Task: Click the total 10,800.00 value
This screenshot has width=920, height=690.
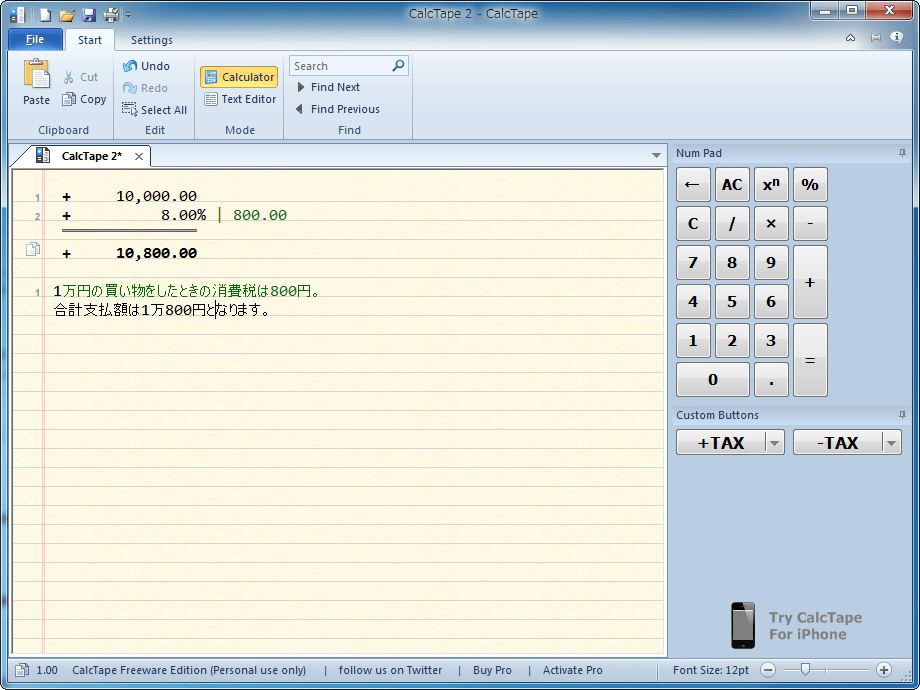Action: coord(156,253)
